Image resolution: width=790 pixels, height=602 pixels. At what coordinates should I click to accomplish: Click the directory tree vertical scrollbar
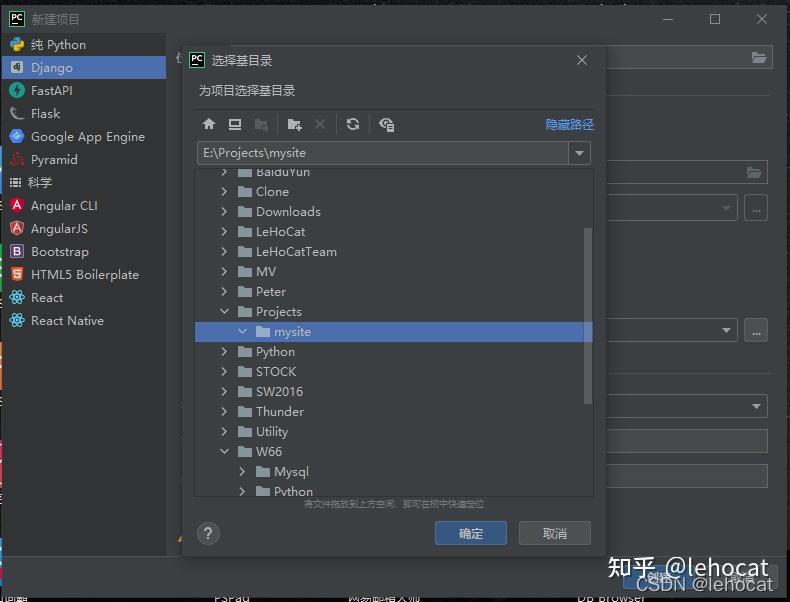tap(587, 315)
